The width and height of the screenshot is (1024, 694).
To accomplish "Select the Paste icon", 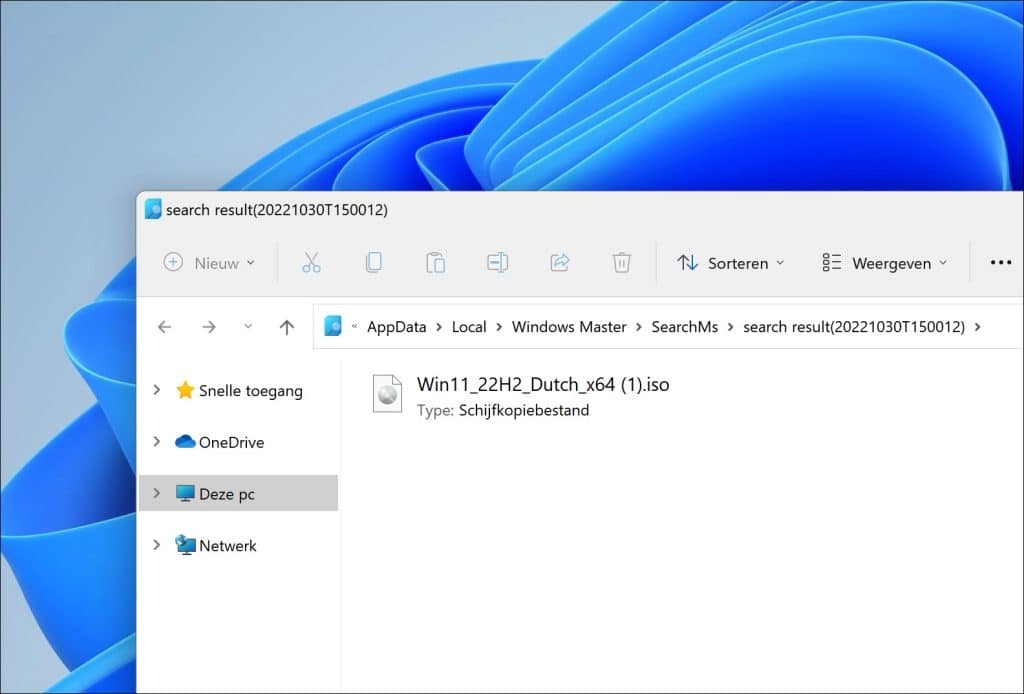I will [436, 262].
